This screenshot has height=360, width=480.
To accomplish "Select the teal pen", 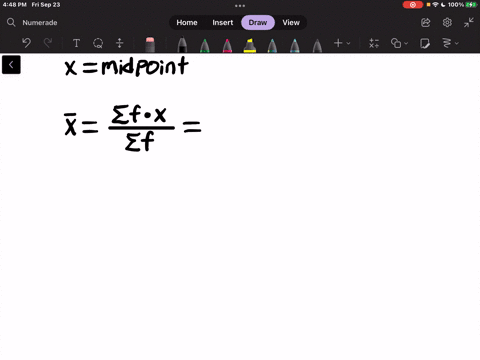I will pos(272,45).
